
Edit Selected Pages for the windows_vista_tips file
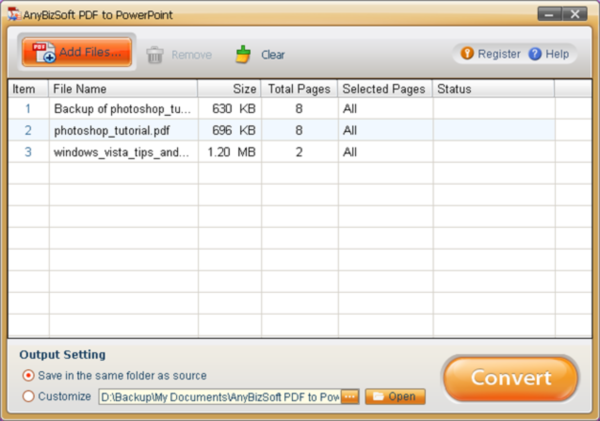click(384, 152)
